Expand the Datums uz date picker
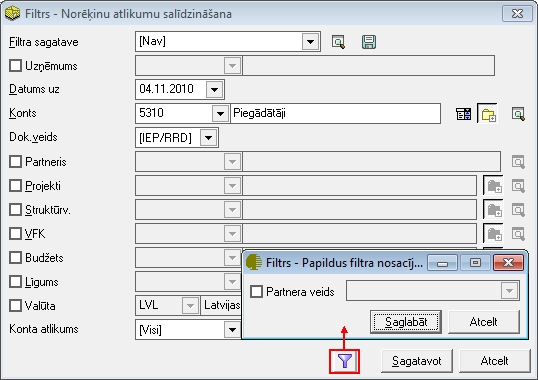The image size is (538, 380). [214, 90]
